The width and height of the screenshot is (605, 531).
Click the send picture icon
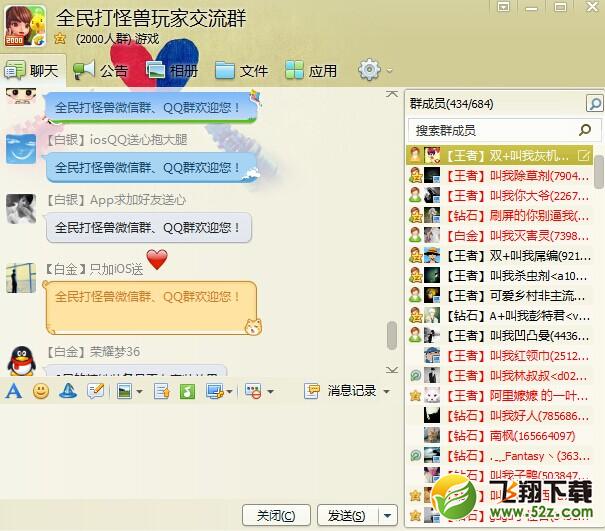click(x=124, y=391)
